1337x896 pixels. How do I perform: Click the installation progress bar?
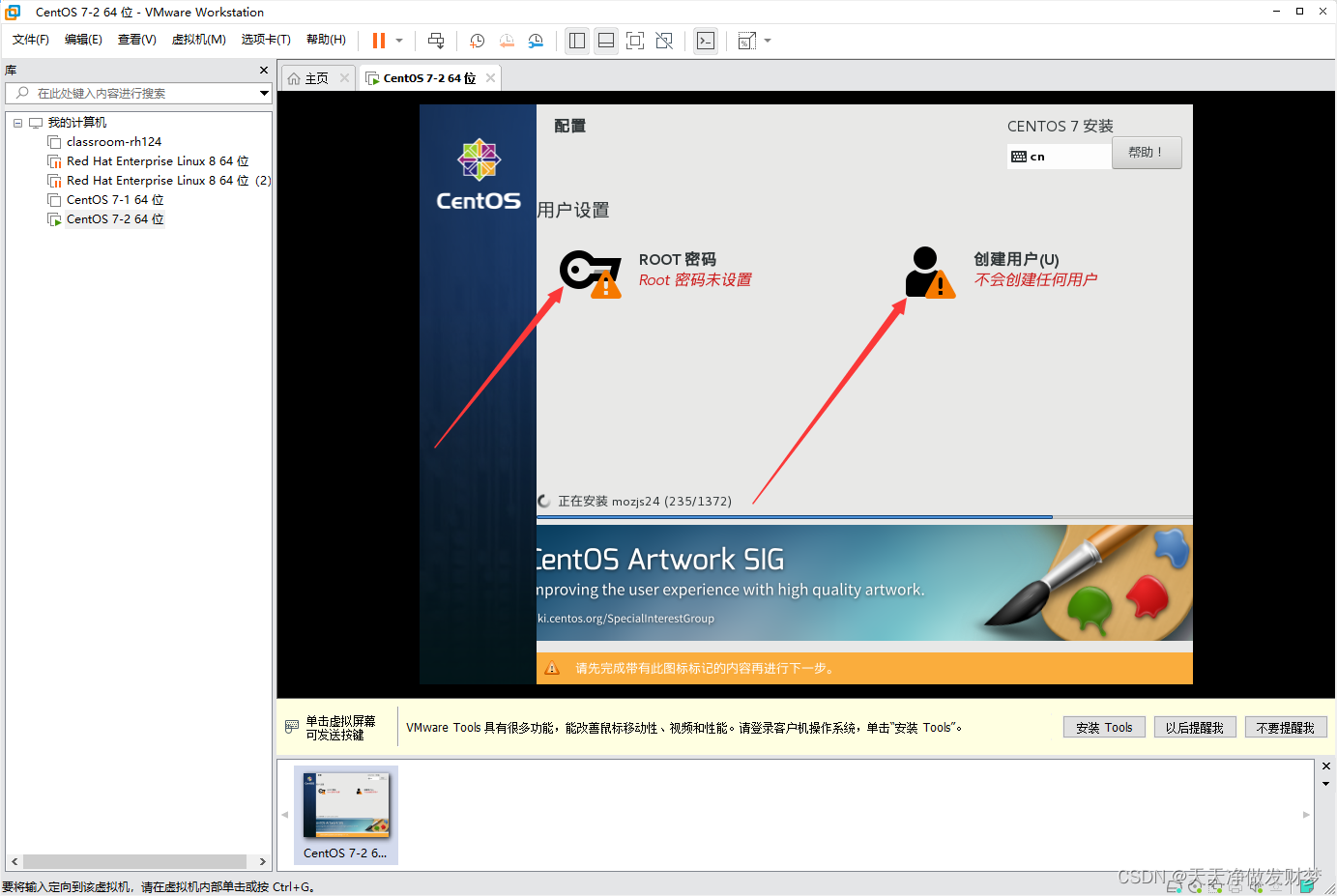pos(864,517)
